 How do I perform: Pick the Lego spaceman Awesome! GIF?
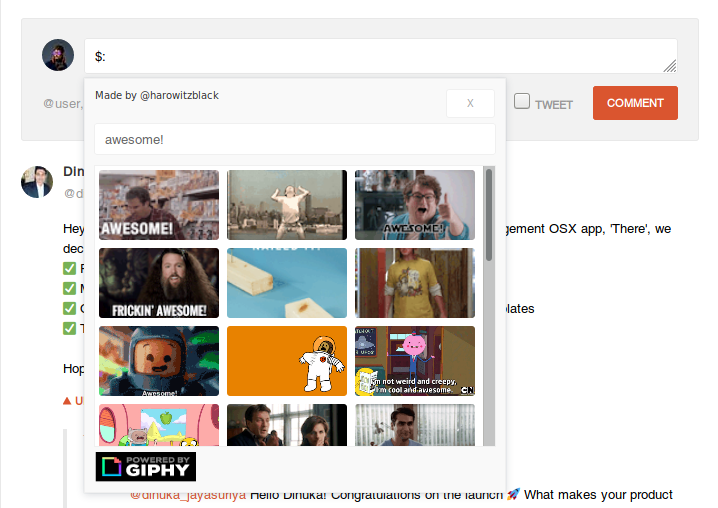click(x=159, y=361)
